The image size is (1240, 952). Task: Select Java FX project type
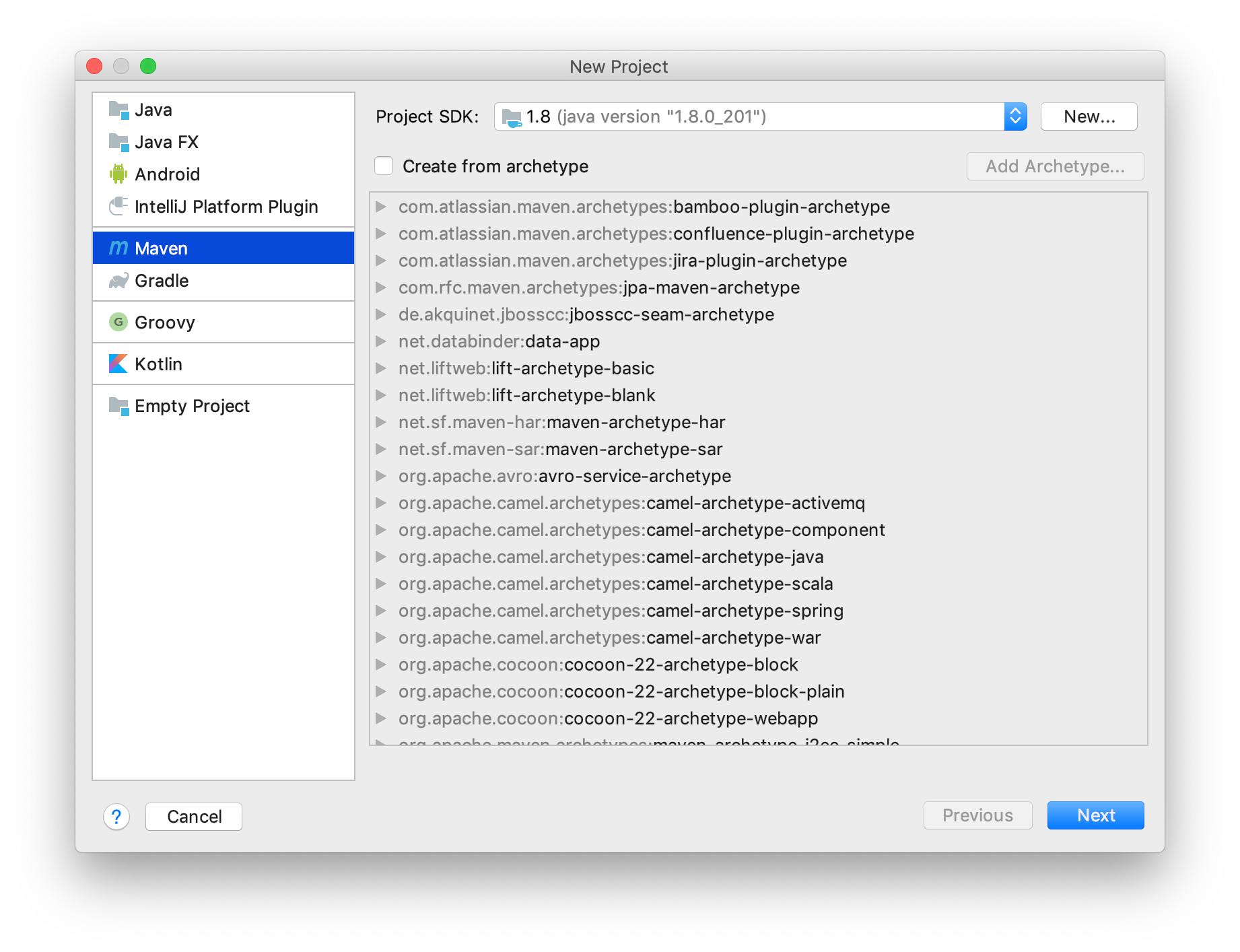click(223, 142)
